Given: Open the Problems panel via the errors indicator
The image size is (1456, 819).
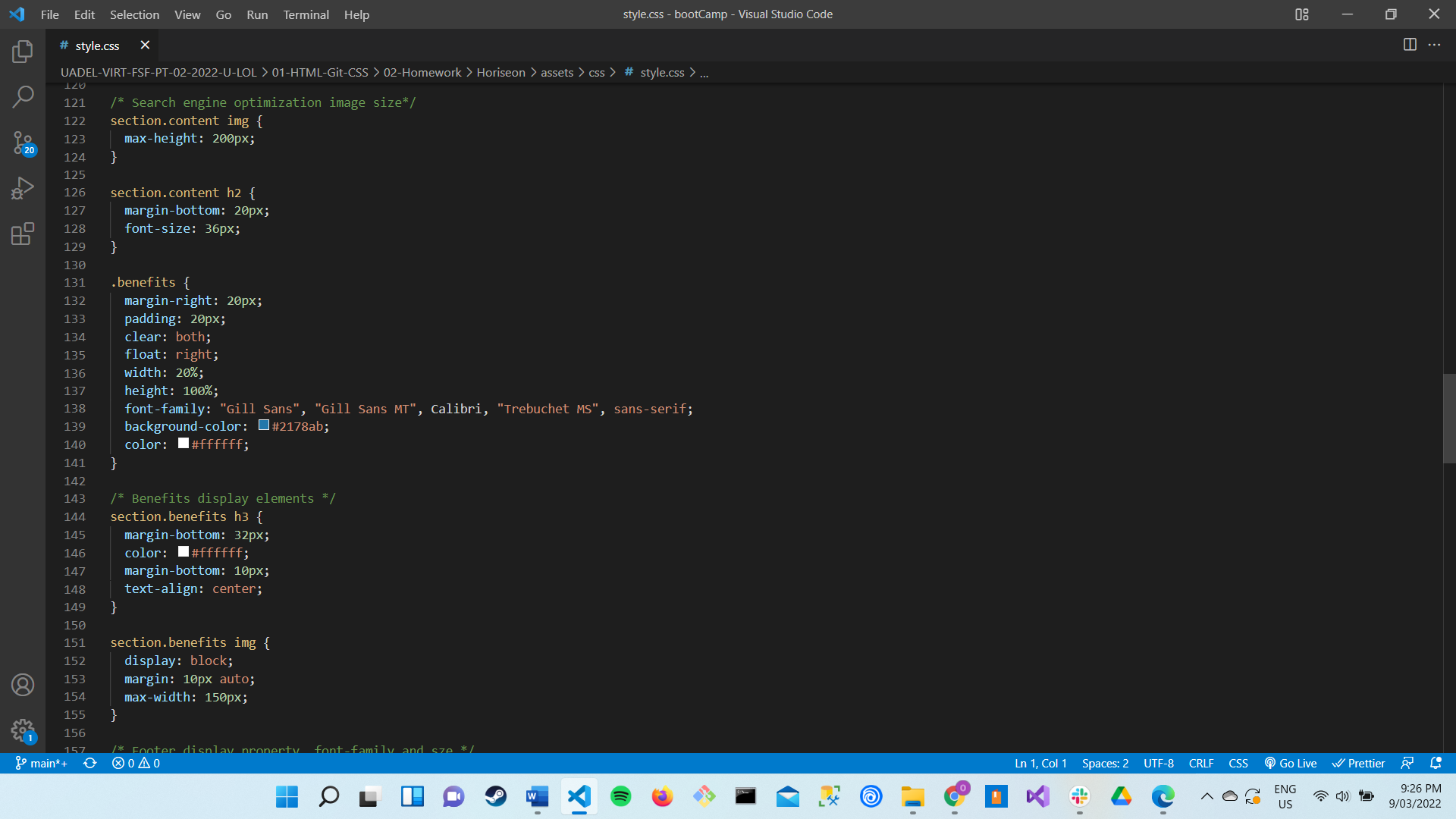Looking at the screenshot, I should coord(136,763).
